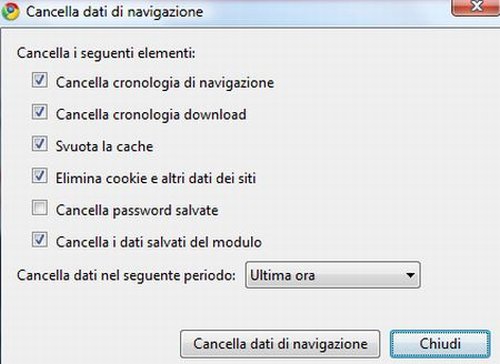The width and height of the screenshot is (500, 364).
Task: Uncheck Cancella cronologia di navigazione checkbox
Action: pos(40,80)
